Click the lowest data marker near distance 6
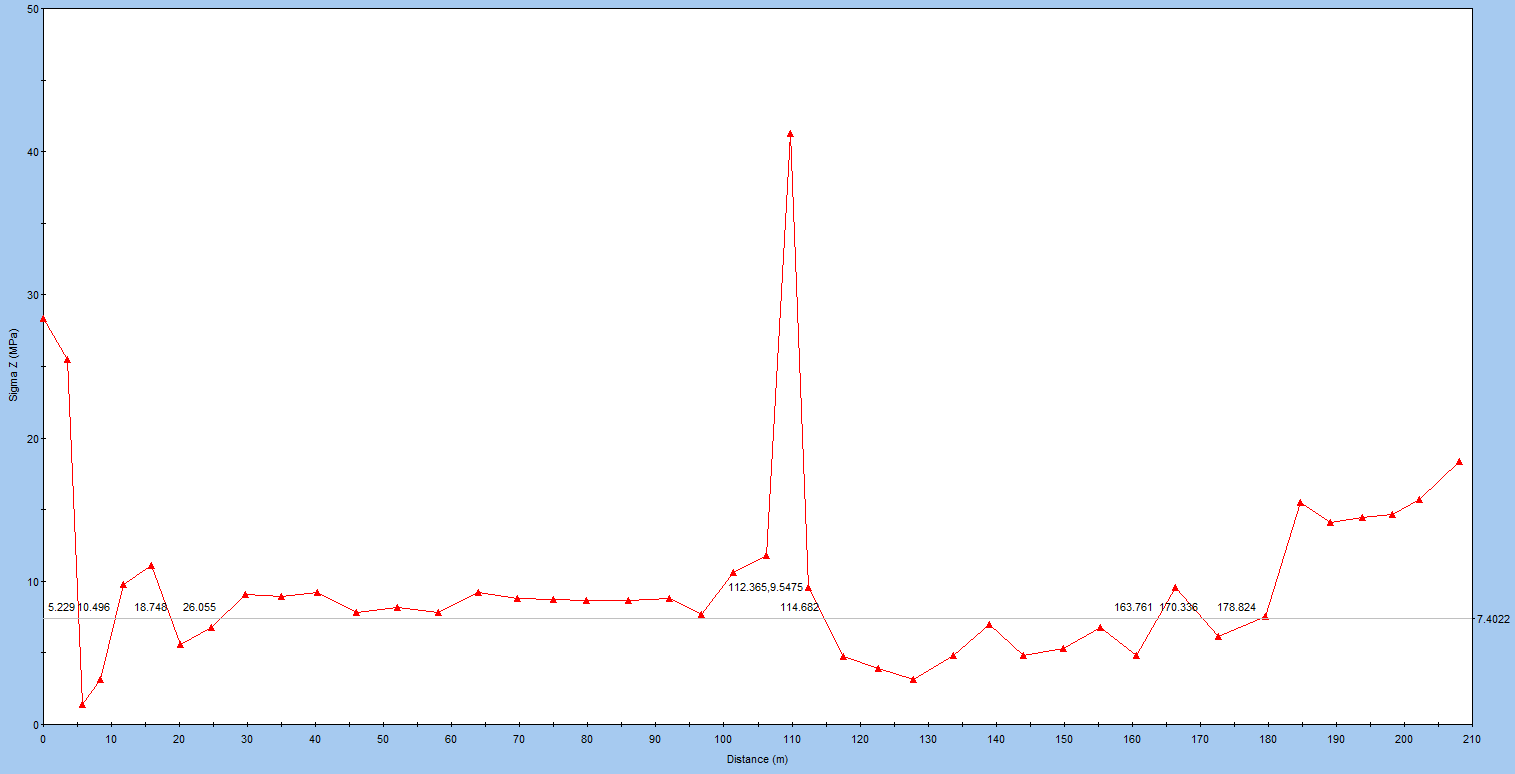The width and height of the screenshot is (1515, 774). click(x=82, y=704)
